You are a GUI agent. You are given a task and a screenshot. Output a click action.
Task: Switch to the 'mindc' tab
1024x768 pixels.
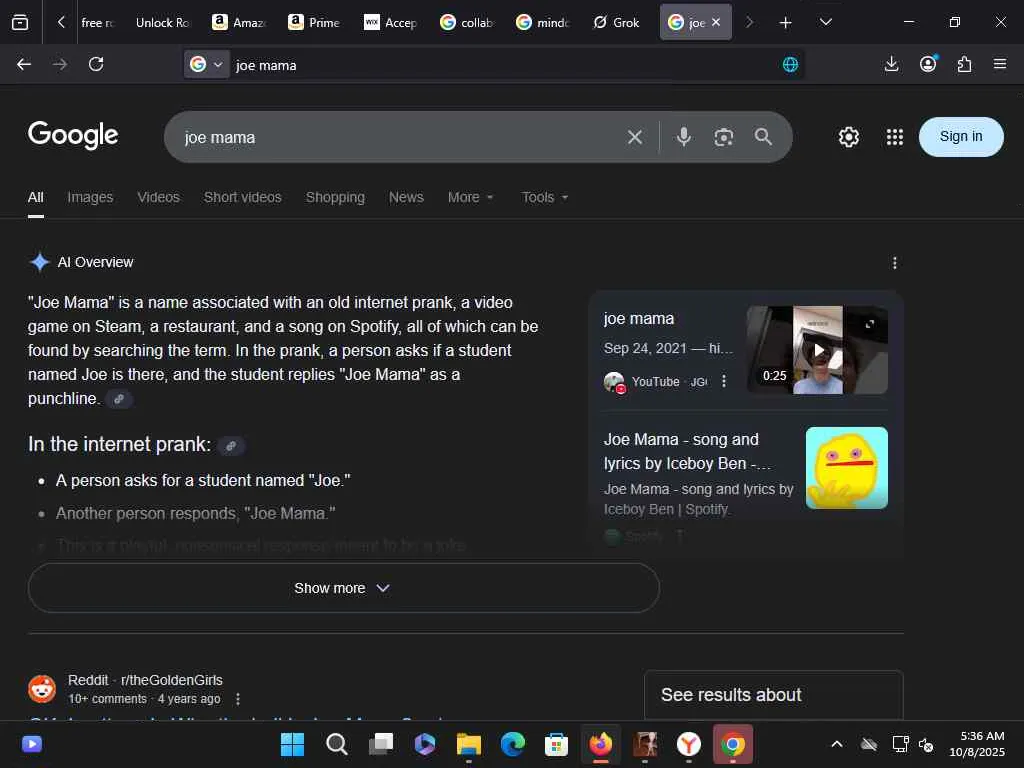(541, 22)
